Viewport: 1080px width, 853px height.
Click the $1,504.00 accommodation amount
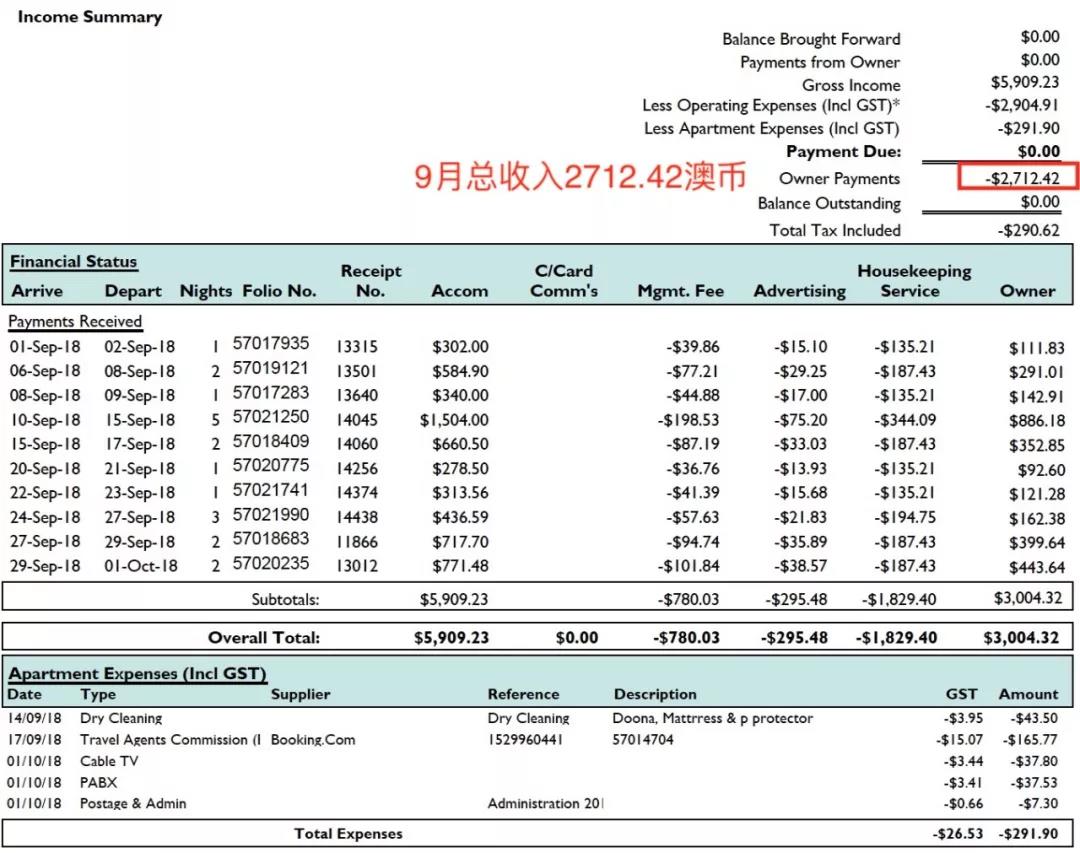click(x=454, y=420)
